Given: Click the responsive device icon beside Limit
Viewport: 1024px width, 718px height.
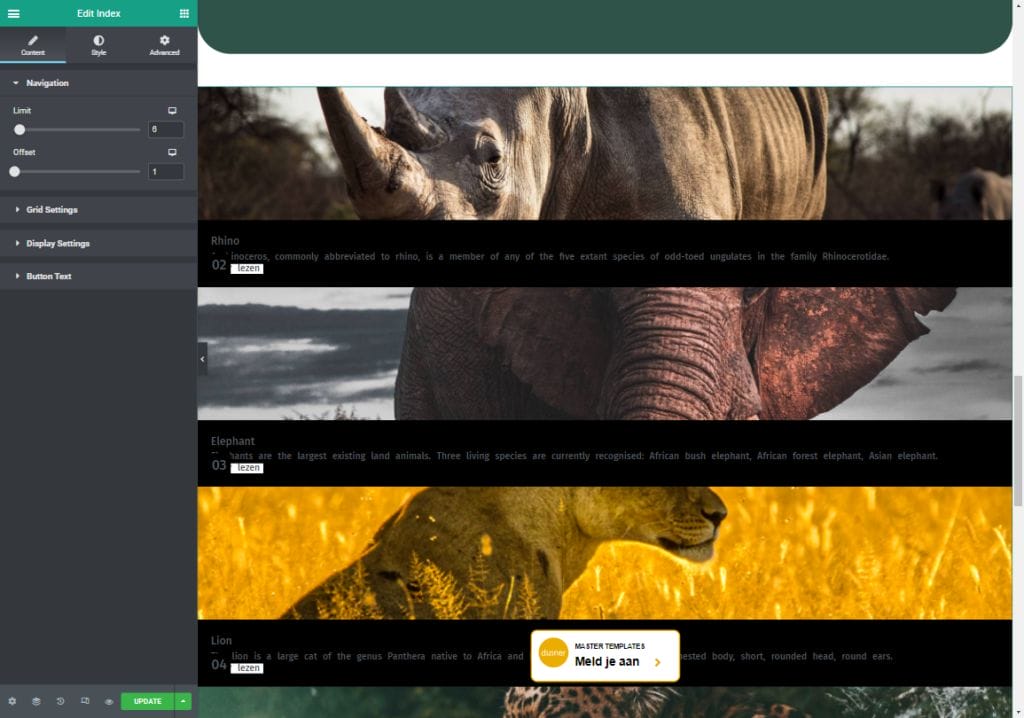Looking at the screenshot, I should point(172,110).
